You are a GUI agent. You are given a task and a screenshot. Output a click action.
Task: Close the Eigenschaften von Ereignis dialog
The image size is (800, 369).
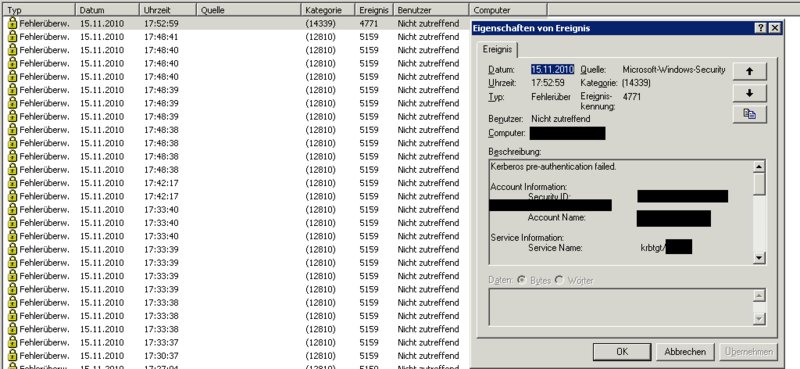point(774,28)
